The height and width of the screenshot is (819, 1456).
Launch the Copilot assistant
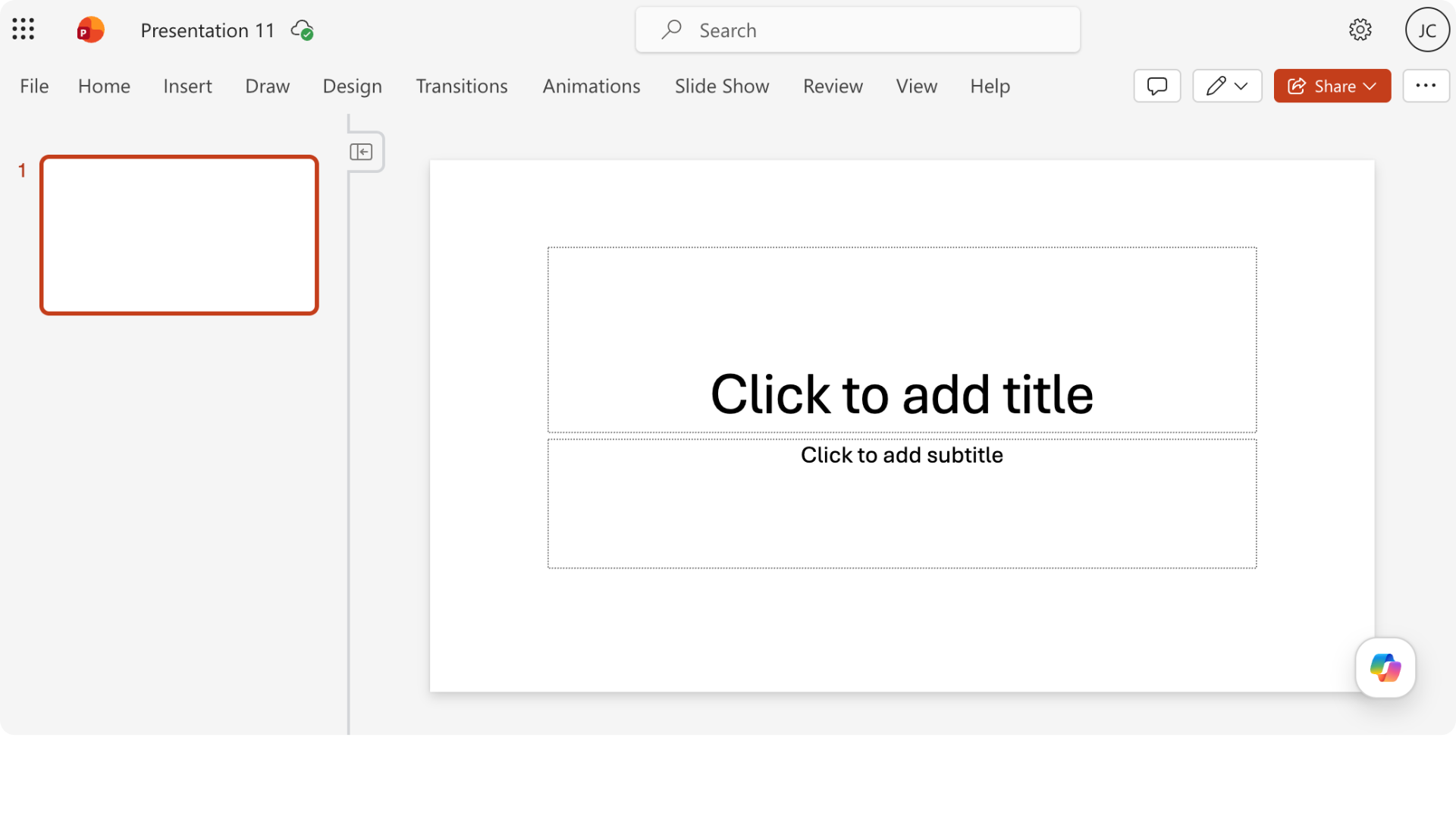(1385, 667)
